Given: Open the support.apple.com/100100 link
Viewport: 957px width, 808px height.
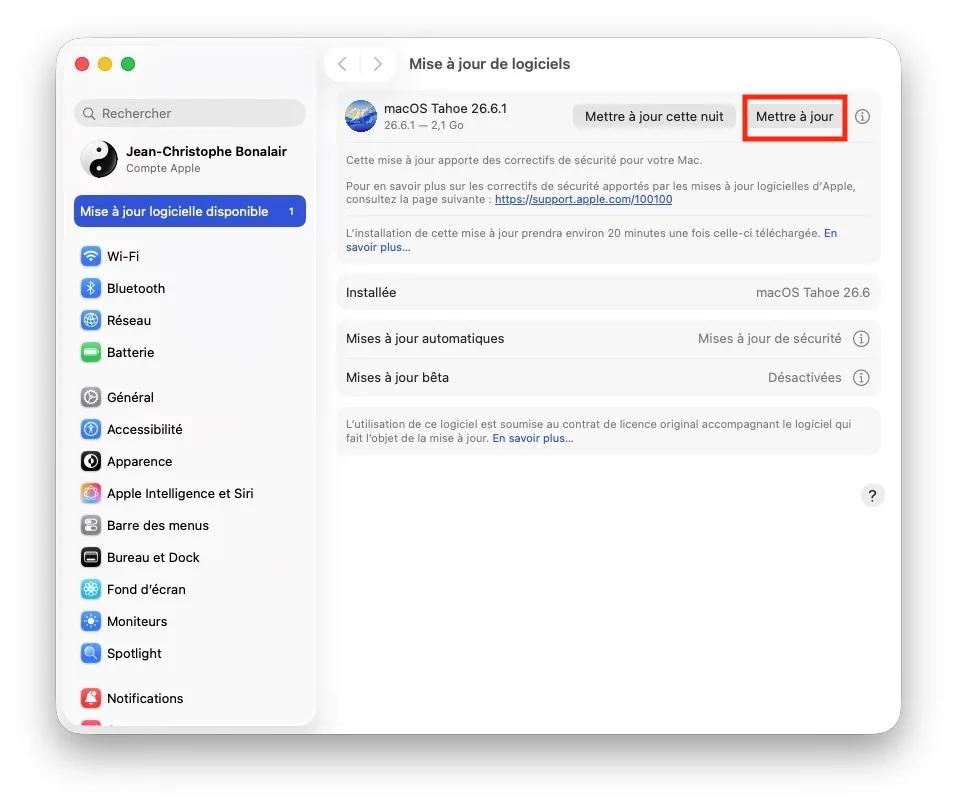Looking at the screenshot, I should [583, 200].
